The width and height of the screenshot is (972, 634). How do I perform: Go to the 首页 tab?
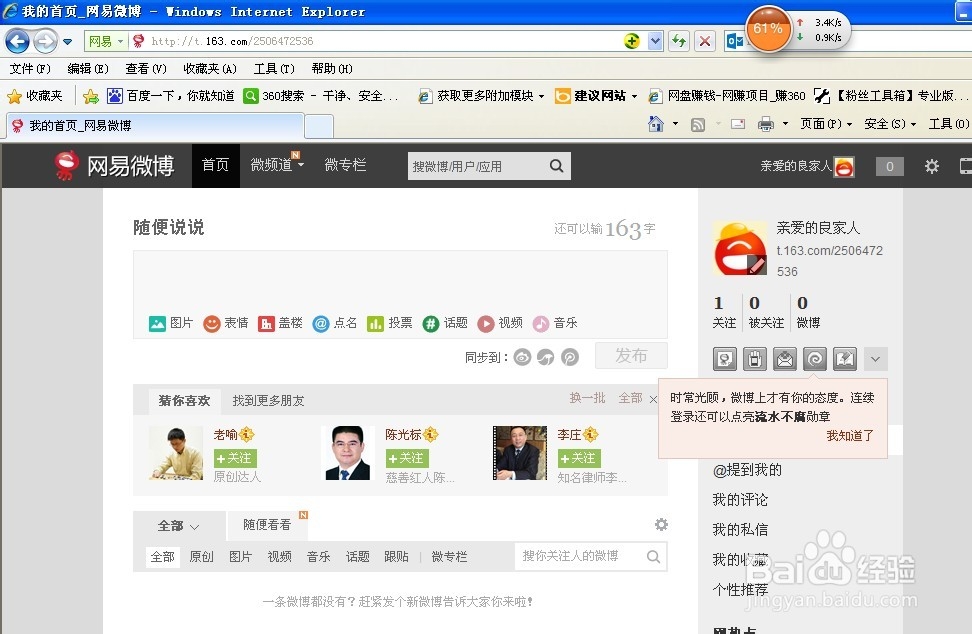coord(216,165)
